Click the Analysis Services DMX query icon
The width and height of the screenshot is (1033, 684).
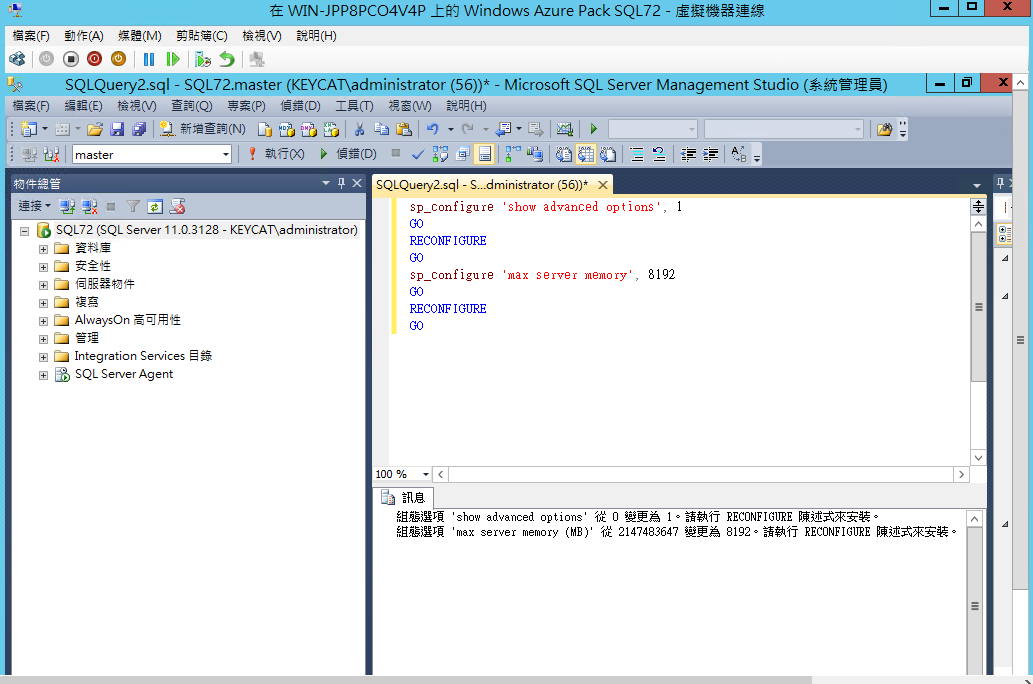click(309, 129)
